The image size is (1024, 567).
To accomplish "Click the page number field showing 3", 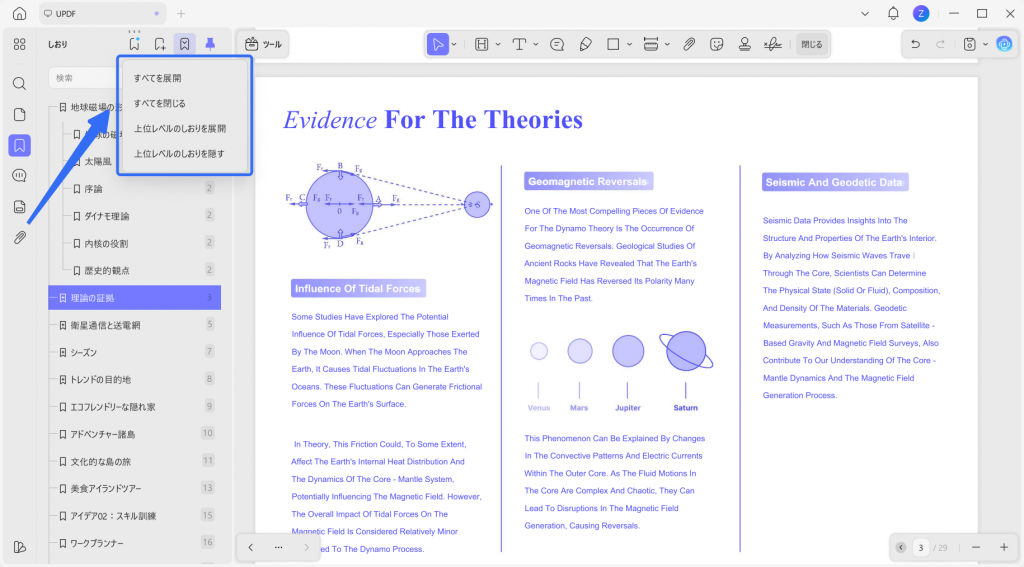I will click(x=921, y=547).
